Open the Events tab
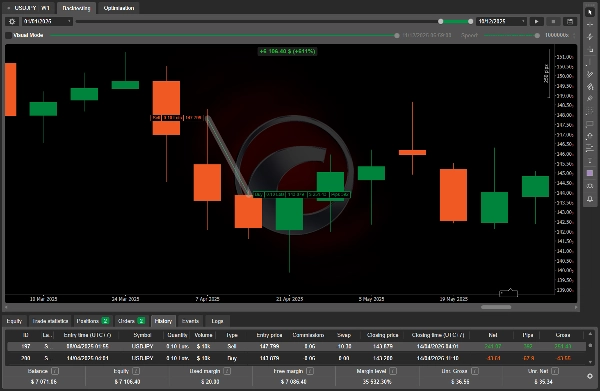 coord(190,321)
